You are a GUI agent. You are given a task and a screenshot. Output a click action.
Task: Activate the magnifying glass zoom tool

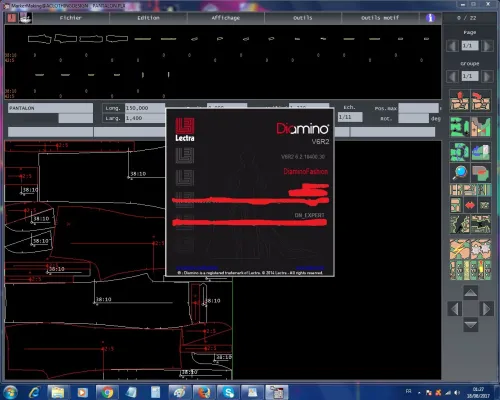459,173
